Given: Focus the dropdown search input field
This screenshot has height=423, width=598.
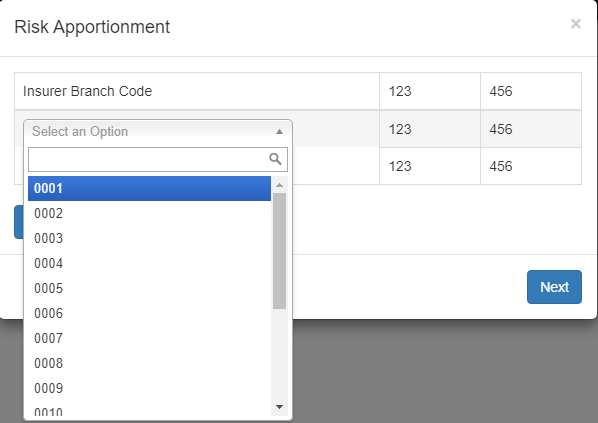Looking at the screenshot, I should point(158,159).
